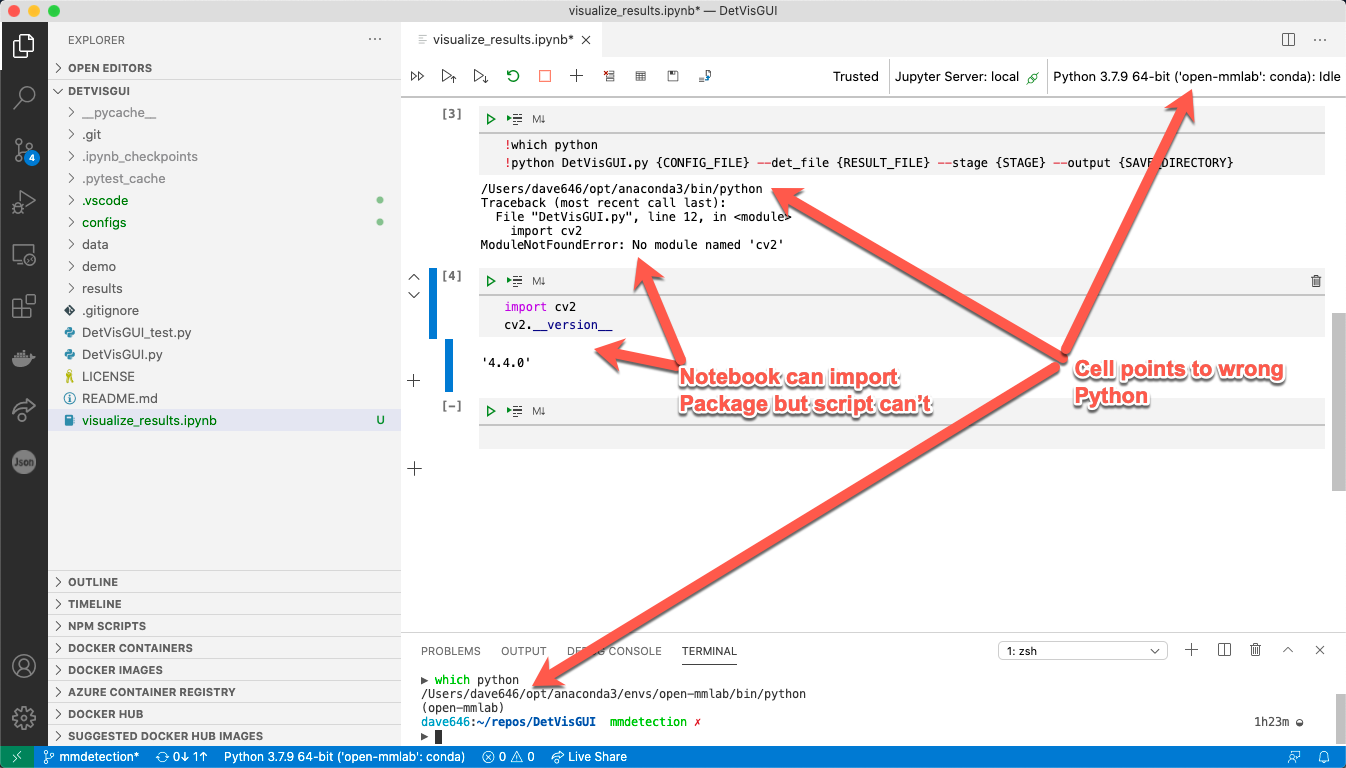This screenshot has width=1346, height=768.
Task: Open the 1: zsh terminal dropdown
Action: 1082,650
